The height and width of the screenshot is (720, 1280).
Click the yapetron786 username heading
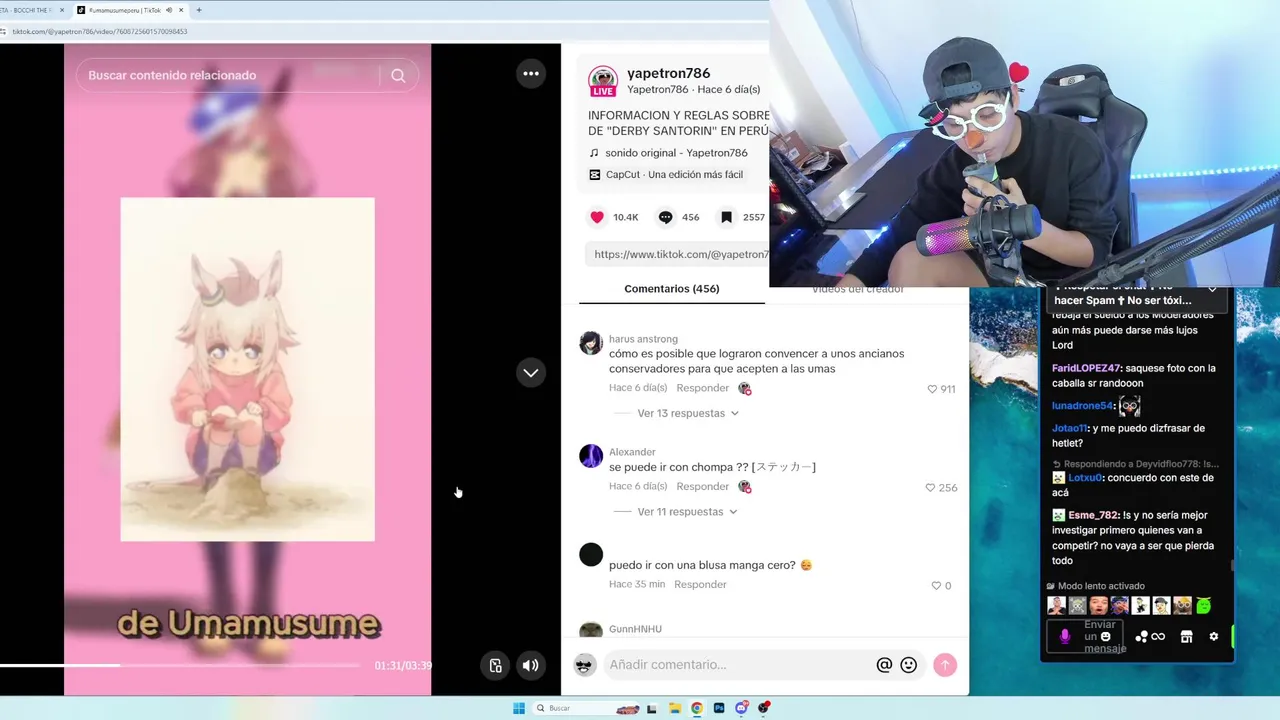[x=668, y=73]
